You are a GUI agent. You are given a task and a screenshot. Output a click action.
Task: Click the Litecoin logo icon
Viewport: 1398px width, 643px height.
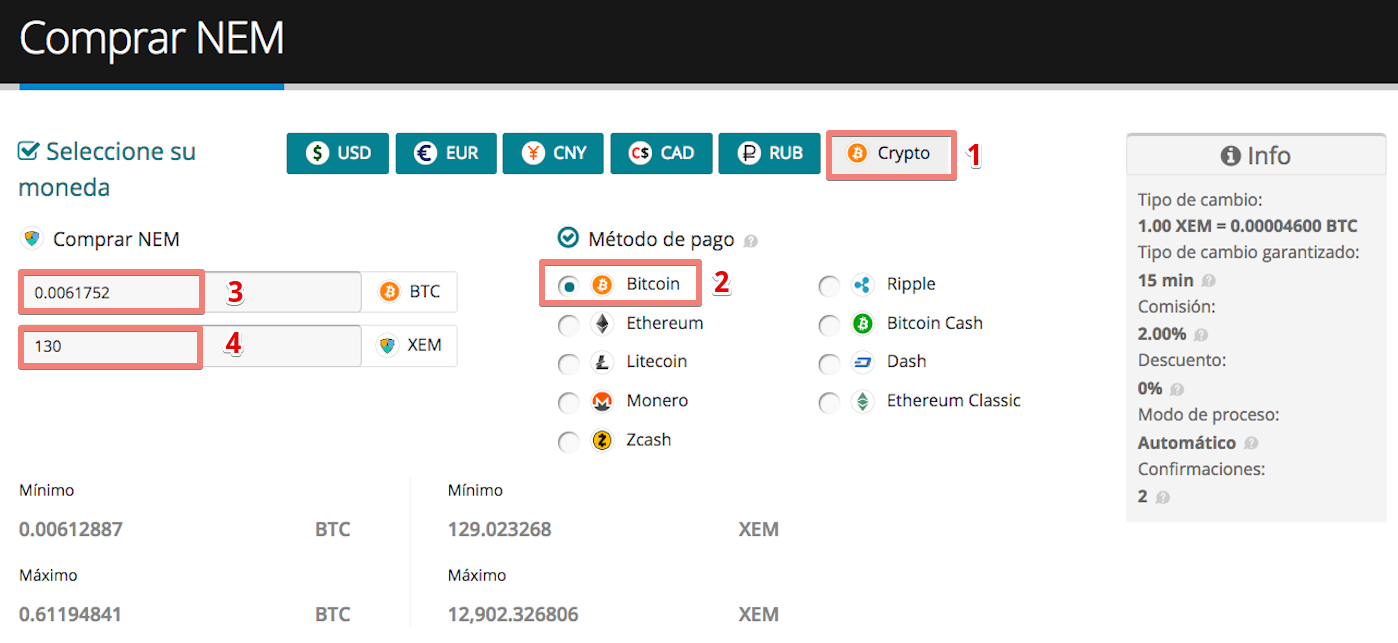click(x=602, y=363)
